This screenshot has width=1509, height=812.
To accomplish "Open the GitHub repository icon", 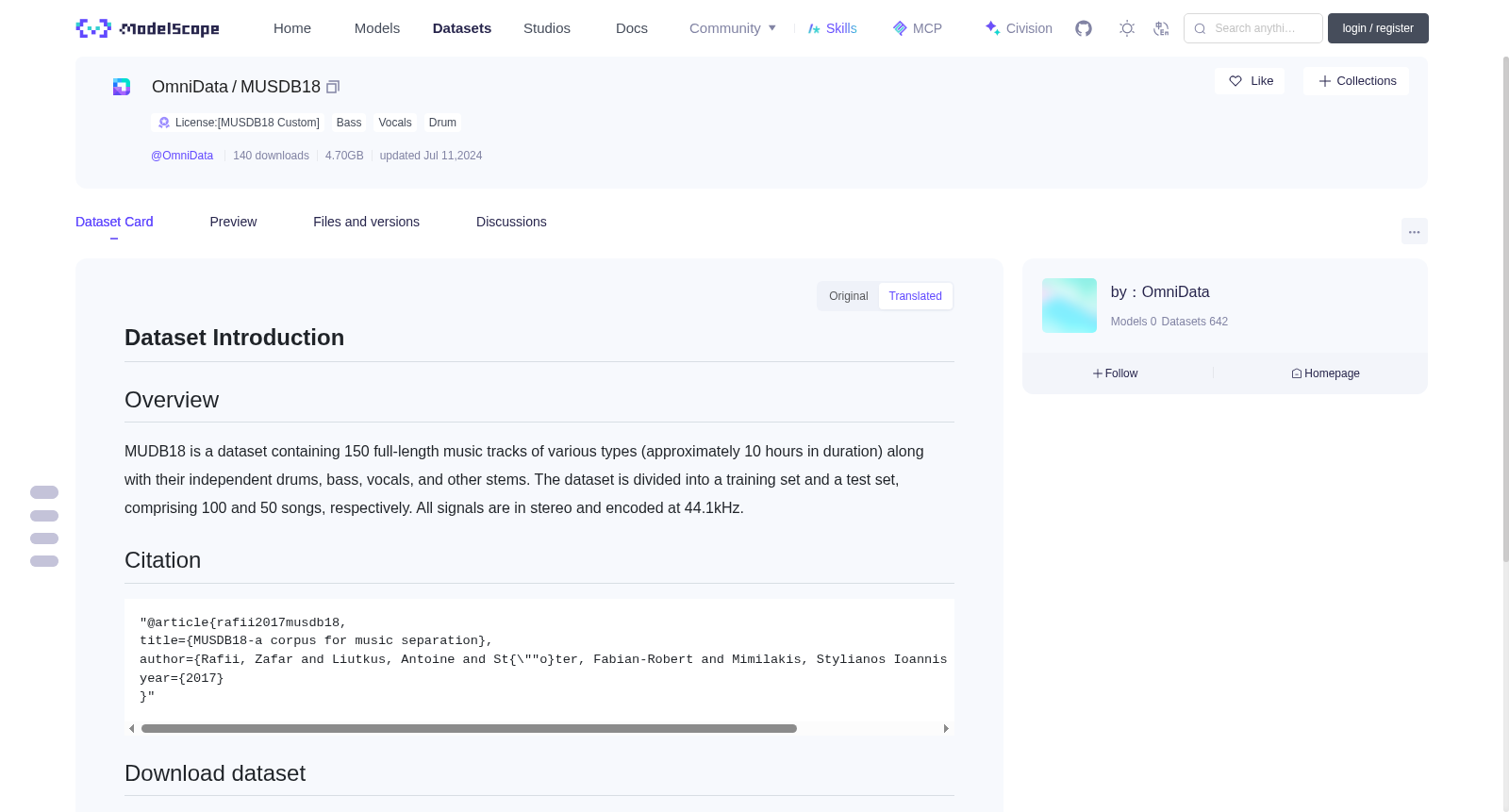I will pyautogui.click(x=1084, y=28).
